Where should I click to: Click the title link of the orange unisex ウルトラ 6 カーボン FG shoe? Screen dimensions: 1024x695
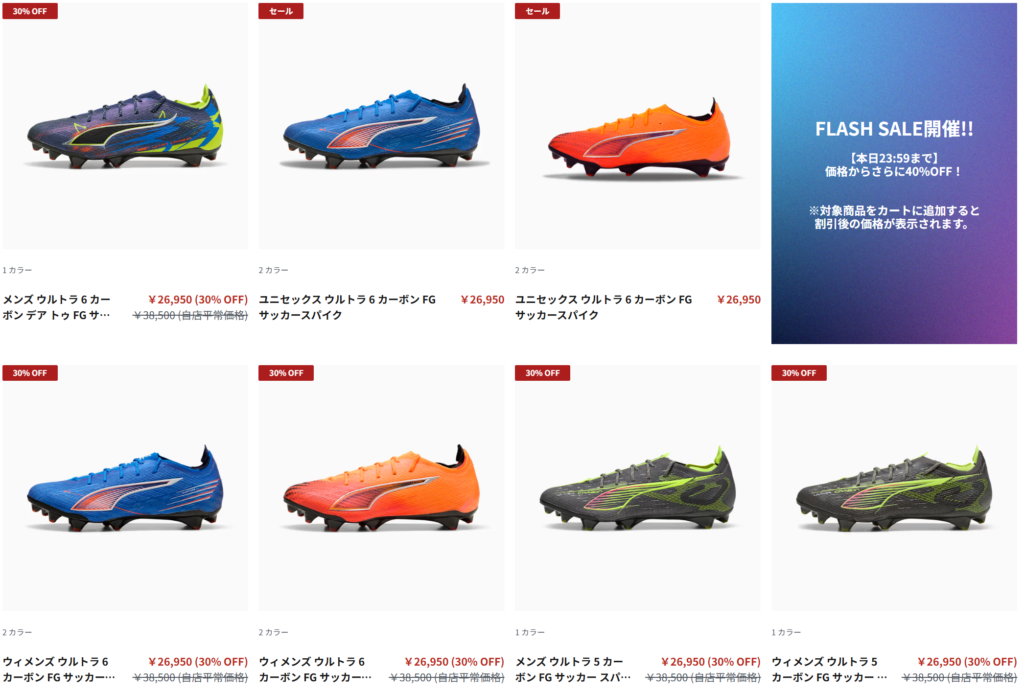click(603, 307)
